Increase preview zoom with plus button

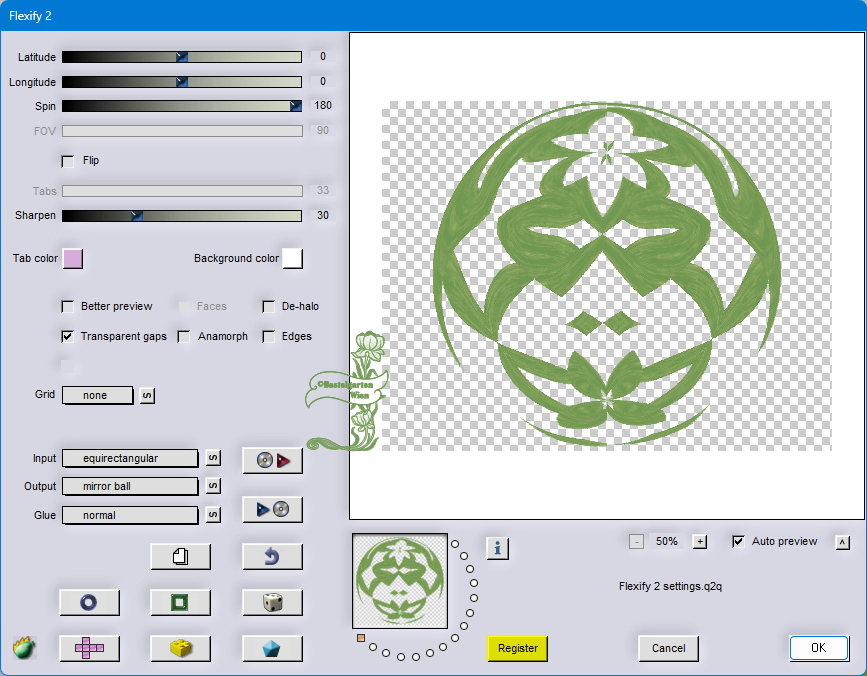[700, 542]
